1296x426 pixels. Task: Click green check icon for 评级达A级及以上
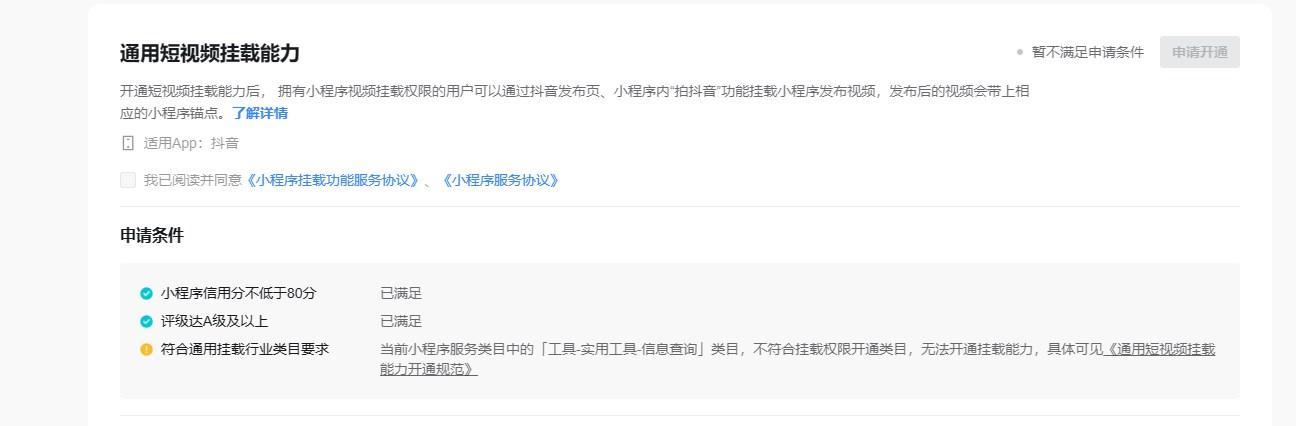[146, 322]
